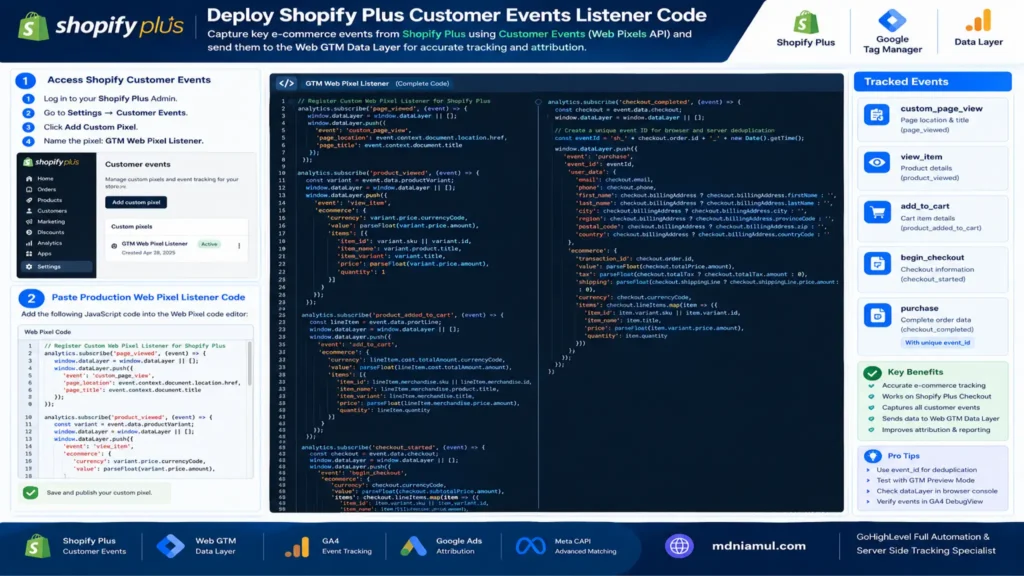Viewport: 1024px width, 576px height.
Task: Click the Customer events heading in the mockup
Action: tap(138, 165)
